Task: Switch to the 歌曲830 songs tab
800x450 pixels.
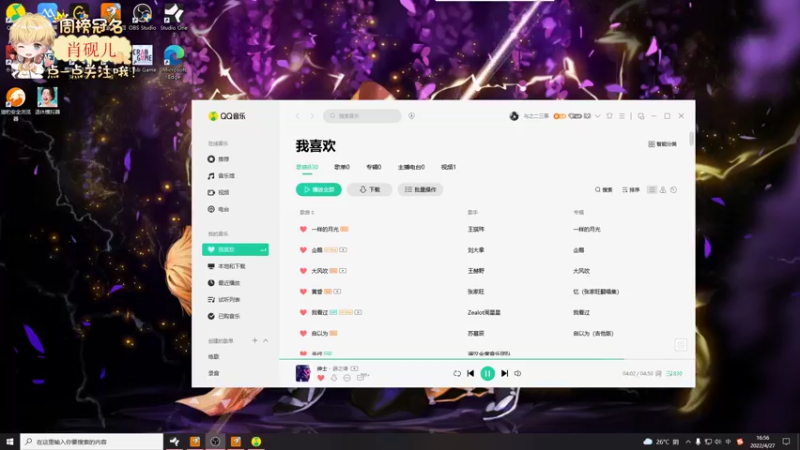Action: coord(307,167)
